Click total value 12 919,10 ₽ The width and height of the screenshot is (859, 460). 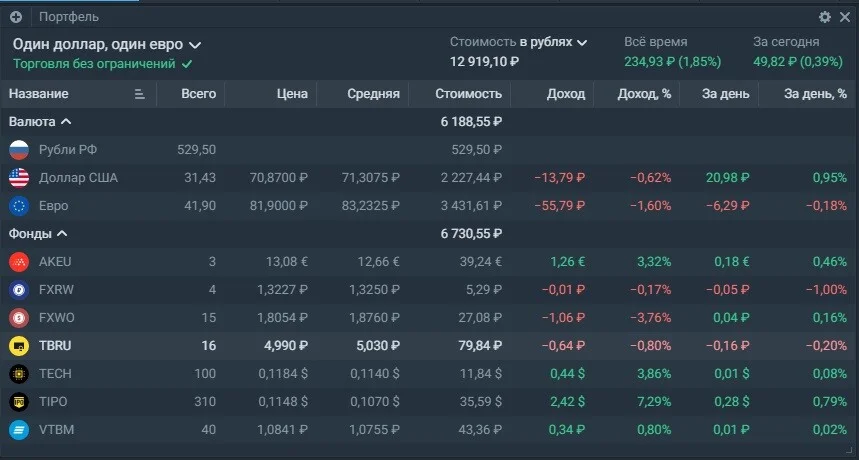pyautogui.click(x=484, y=61)
